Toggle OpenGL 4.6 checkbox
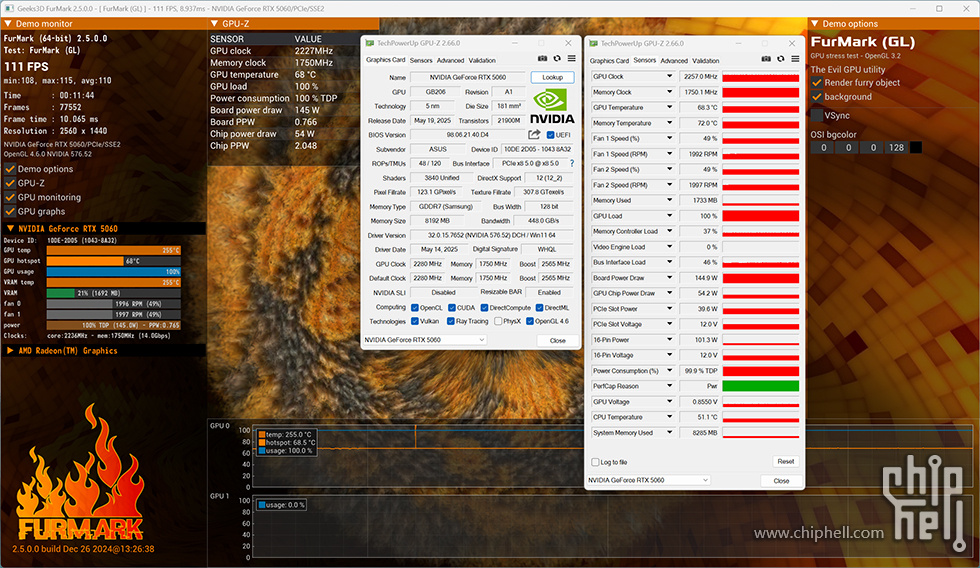980x568 pixels. (529, 321)
